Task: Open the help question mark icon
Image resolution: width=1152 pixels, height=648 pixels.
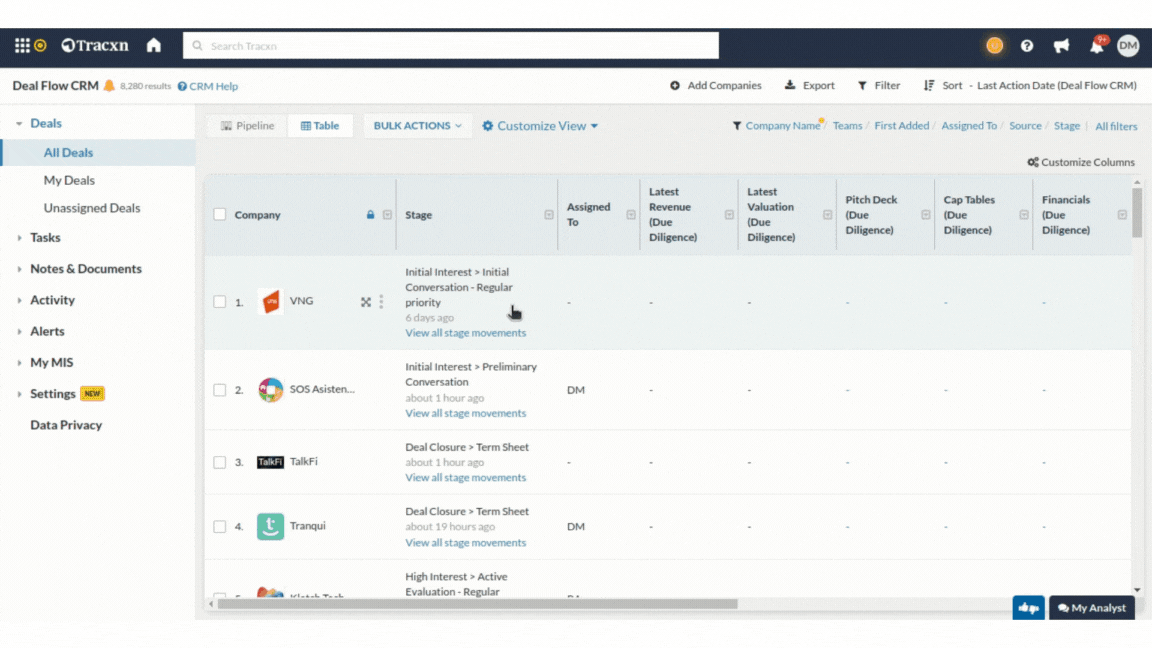Action: pyautogui.click(x=1027, y=46)
